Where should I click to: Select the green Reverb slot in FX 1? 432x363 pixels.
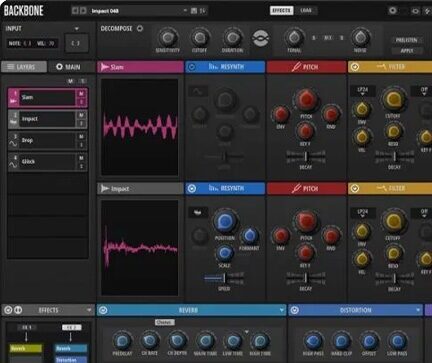(x=26, y=349)
